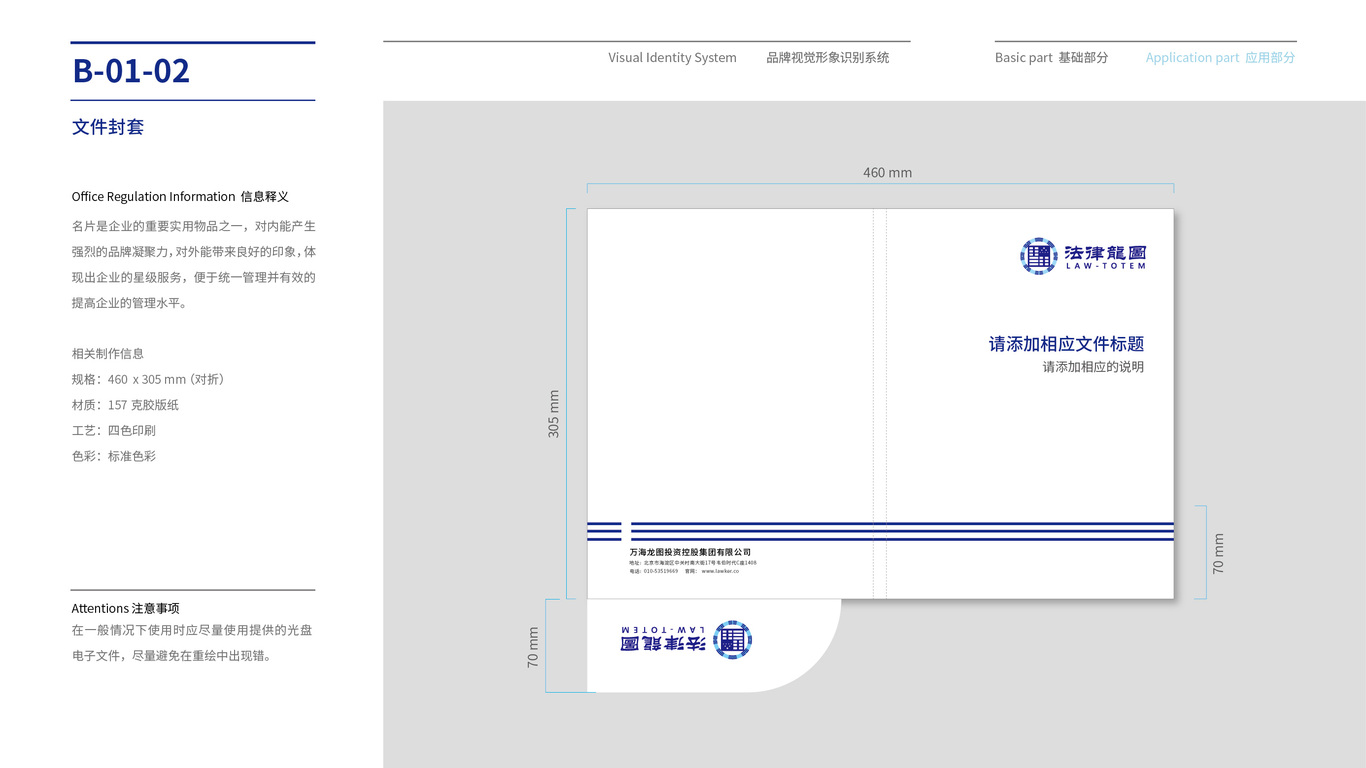Click the 70 mm label beside the blue stripes
The image size is (1366, 768).
[1218, 553]
